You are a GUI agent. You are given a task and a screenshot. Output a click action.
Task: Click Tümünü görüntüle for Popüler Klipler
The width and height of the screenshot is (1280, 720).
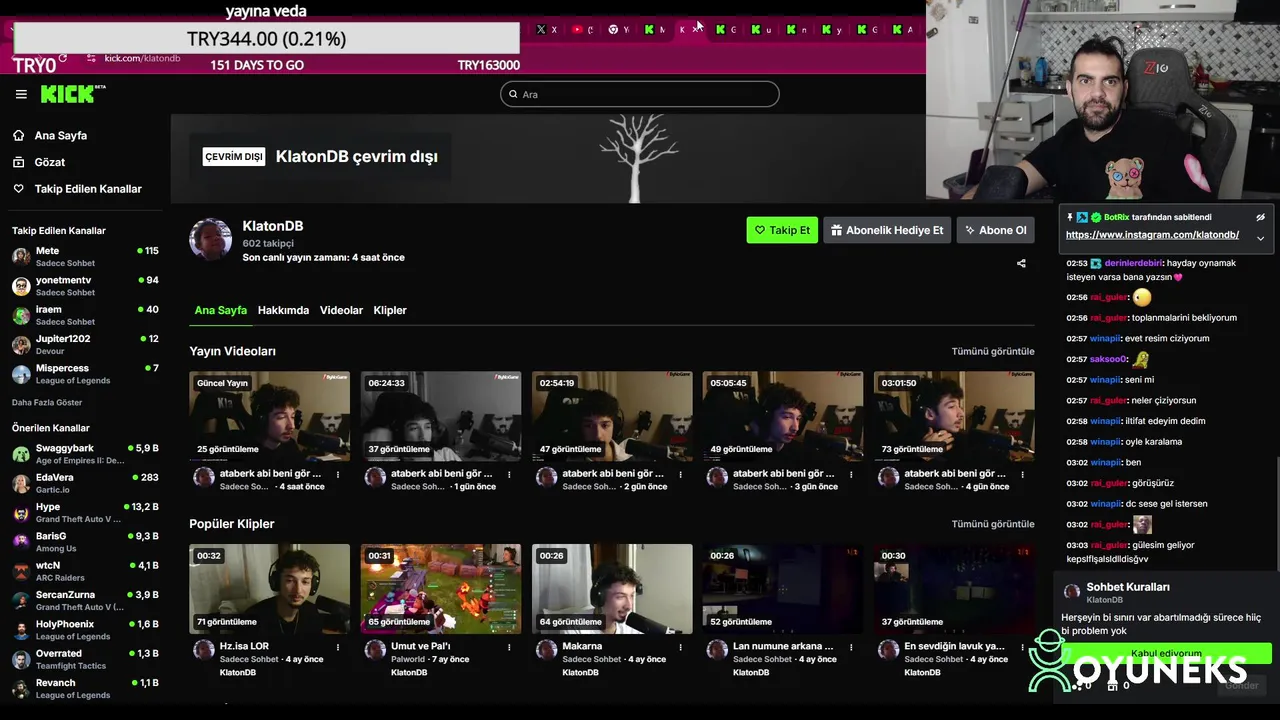click(x=993, y=524)
